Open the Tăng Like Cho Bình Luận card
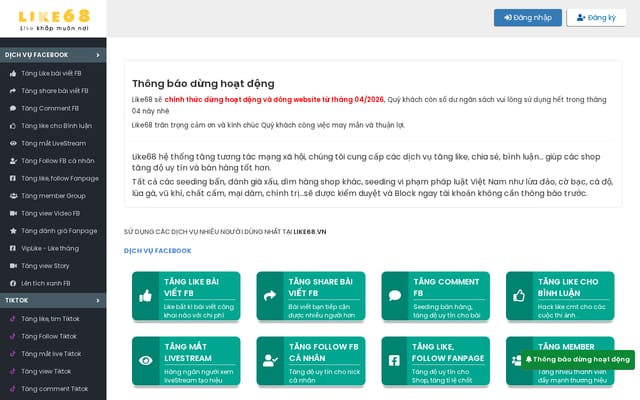The width and height of the screenshot is (640, 400). (560, 296)
